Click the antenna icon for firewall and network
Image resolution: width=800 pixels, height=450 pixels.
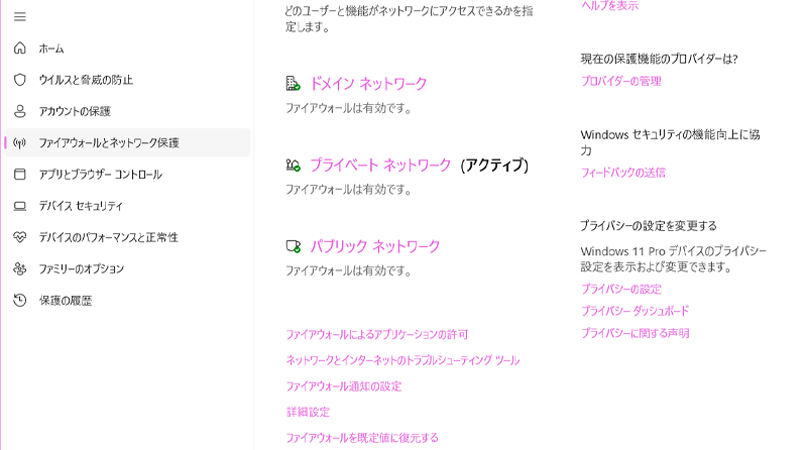19,143
